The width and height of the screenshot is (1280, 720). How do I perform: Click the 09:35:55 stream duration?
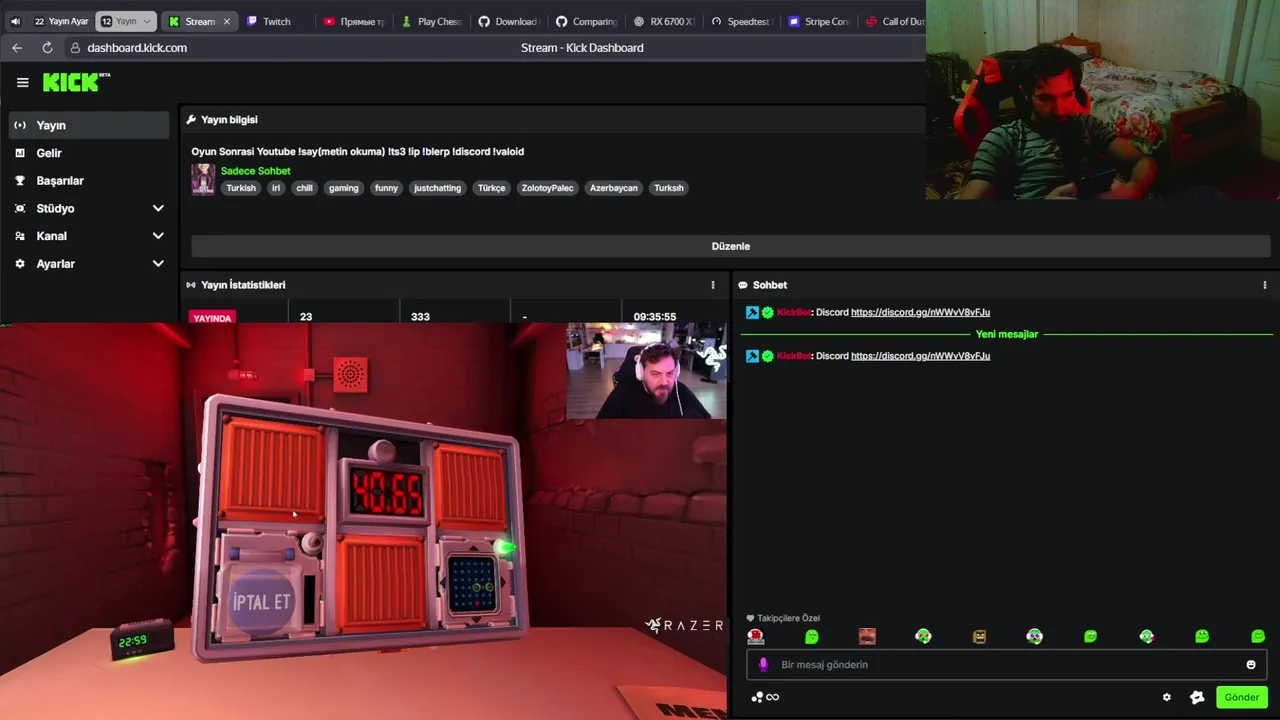(x=654, y=317)
